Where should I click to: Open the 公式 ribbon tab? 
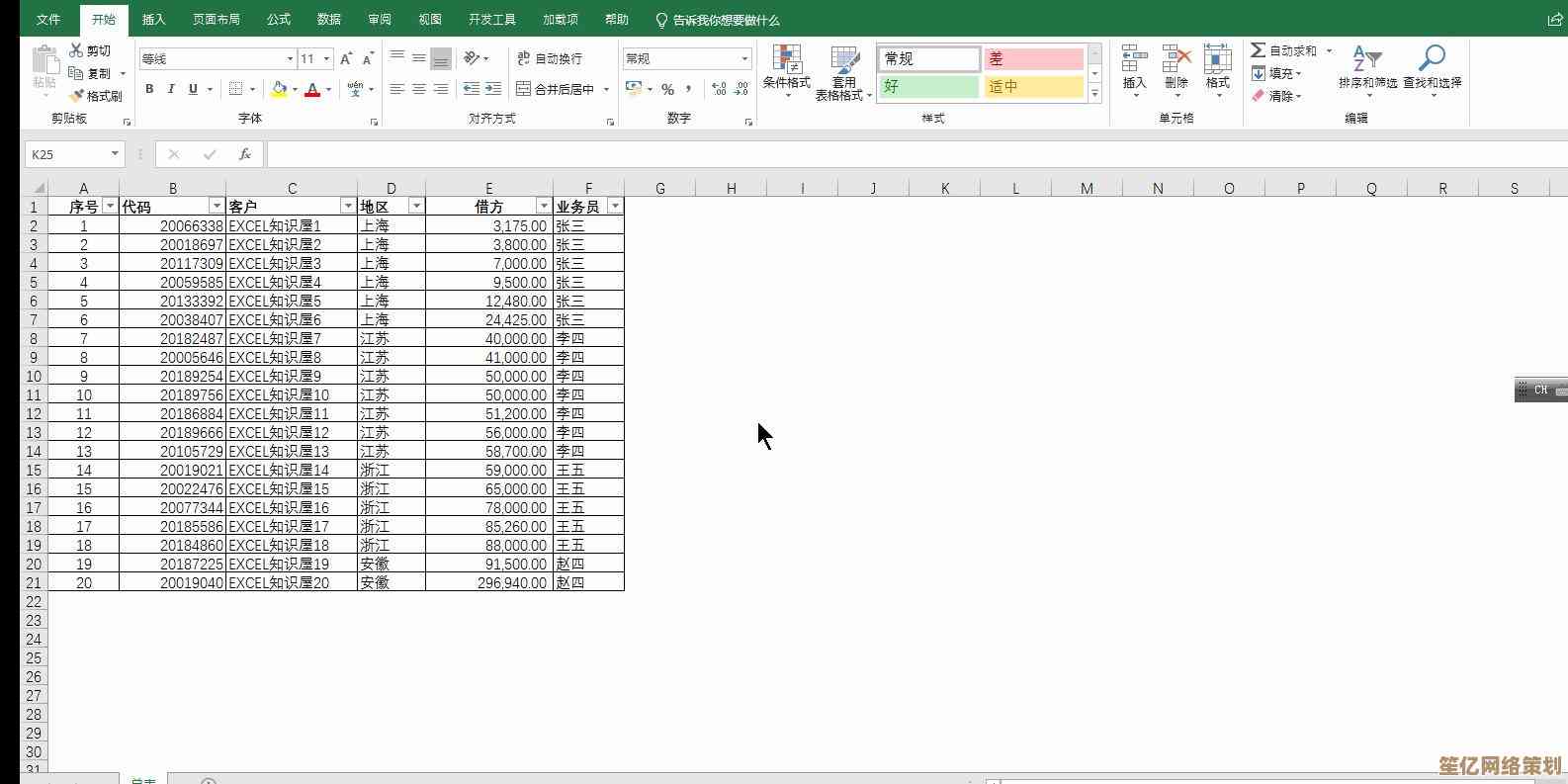click(279, 19)
